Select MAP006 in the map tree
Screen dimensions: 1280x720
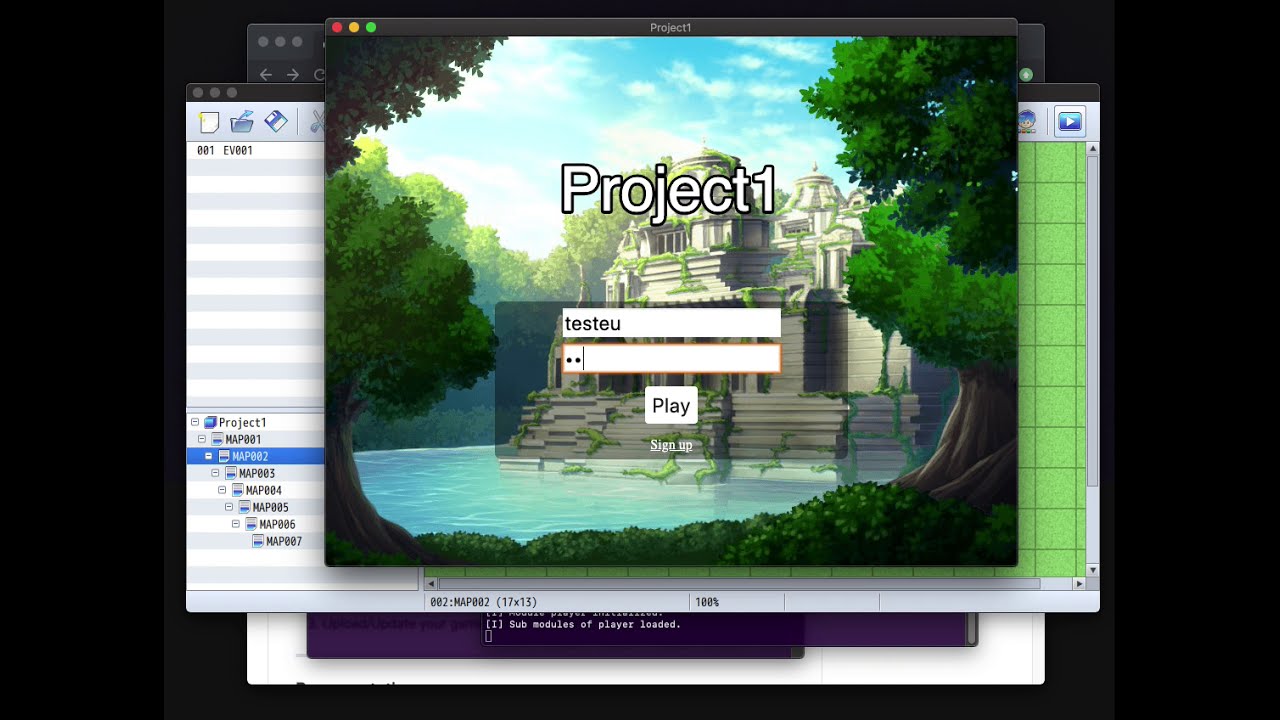277,524
